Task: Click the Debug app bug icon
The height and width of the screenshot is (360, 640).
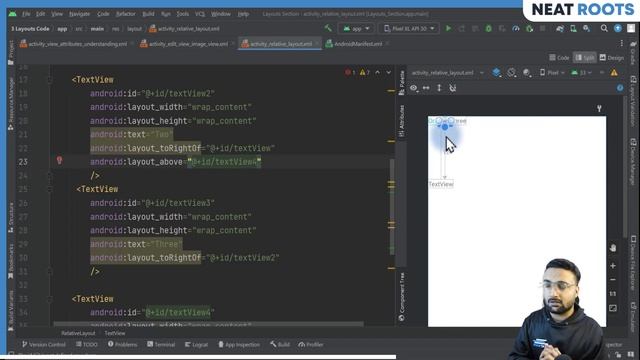Action: [x=488, y=29]
